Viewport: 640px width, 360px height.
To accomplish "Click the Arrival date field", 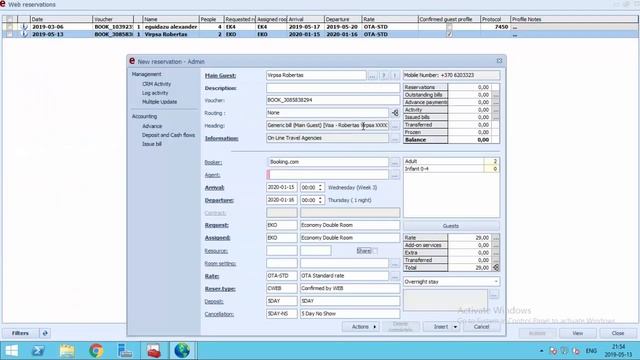I will coord(282,188).
